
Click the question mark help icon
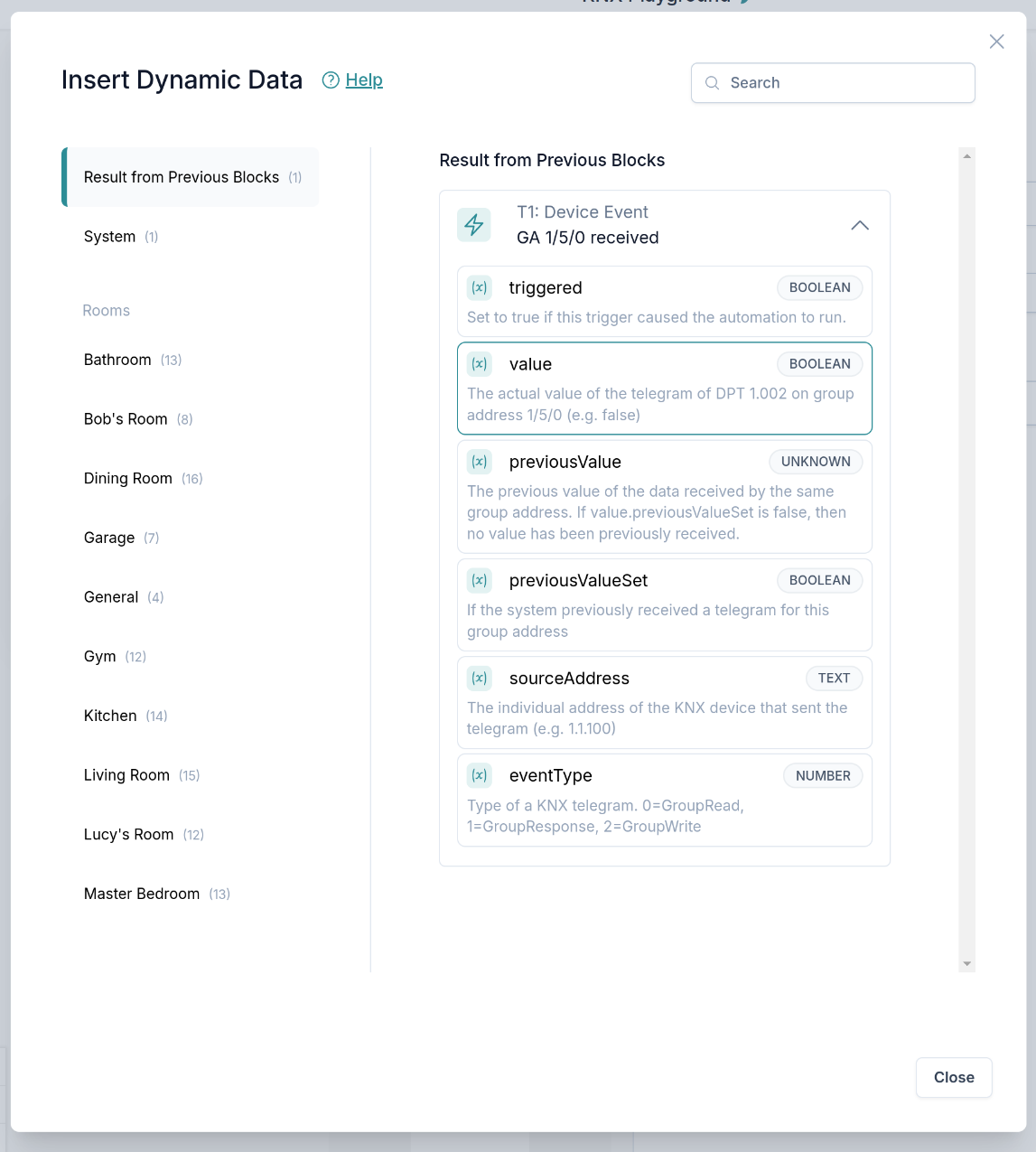(x=331, y=80)
